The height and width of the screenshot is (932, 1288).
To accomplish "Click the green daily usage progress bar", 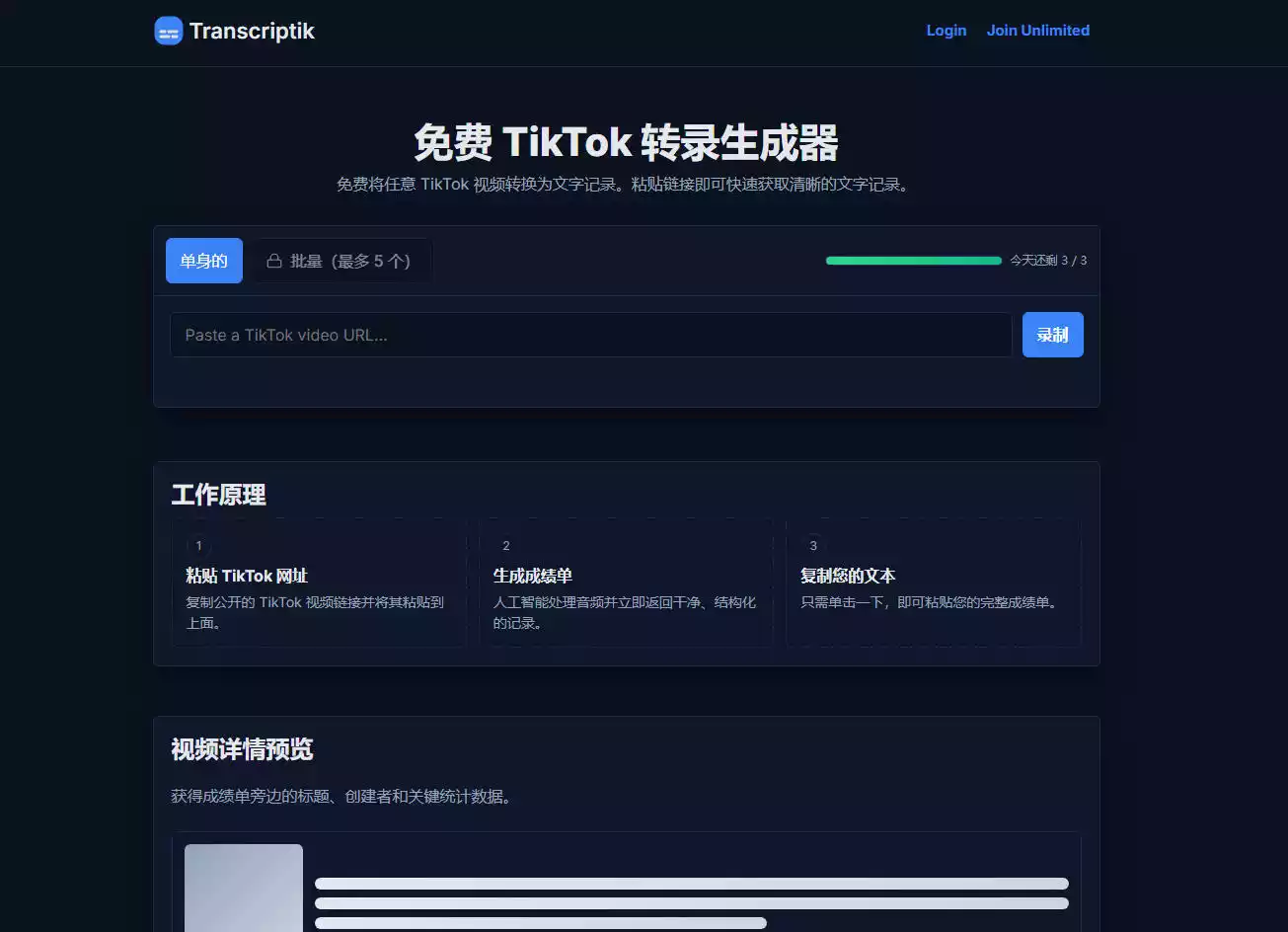I will [914, 261].
